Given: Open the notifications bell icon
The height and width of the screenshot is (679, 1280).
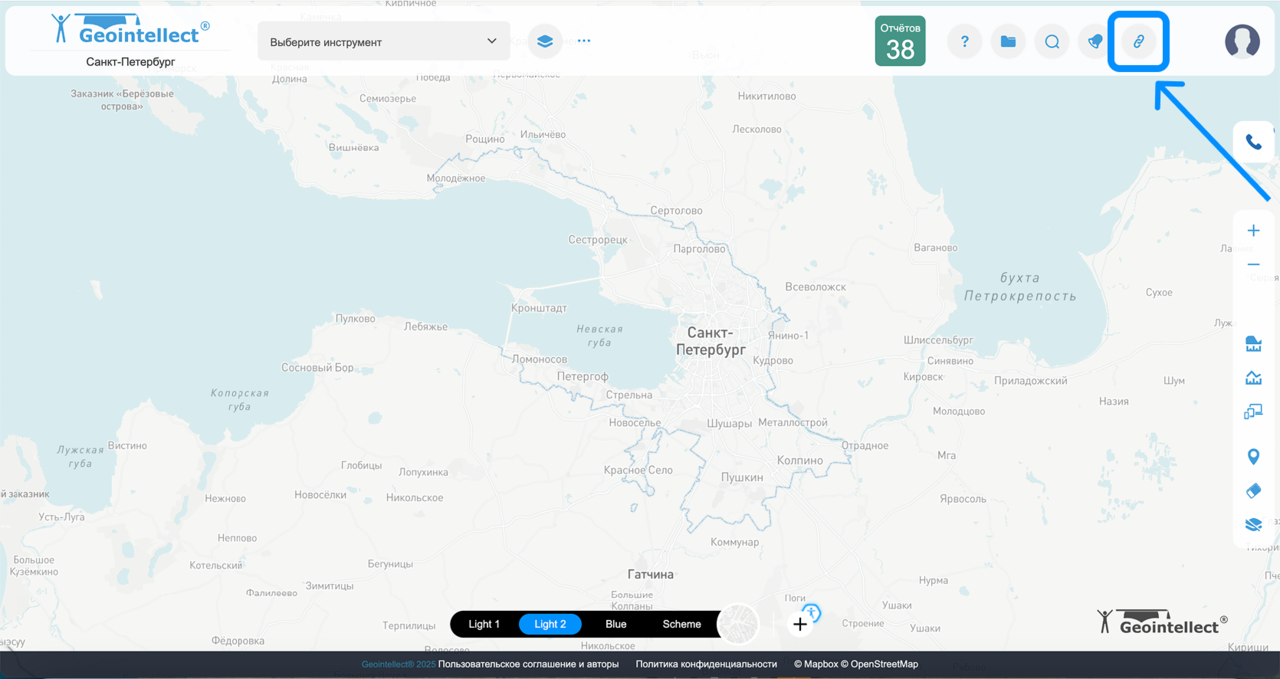Looking at the screenshot, I should click(1095, 42).
